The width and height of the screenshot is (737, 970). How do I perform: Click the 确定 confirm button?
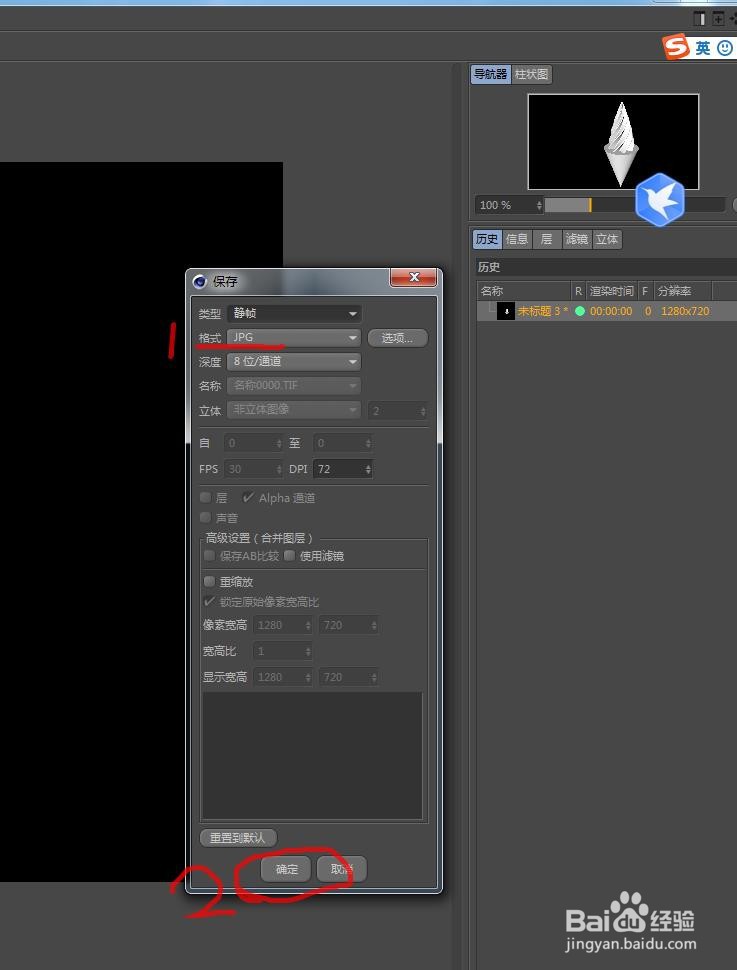coord(286,869)
